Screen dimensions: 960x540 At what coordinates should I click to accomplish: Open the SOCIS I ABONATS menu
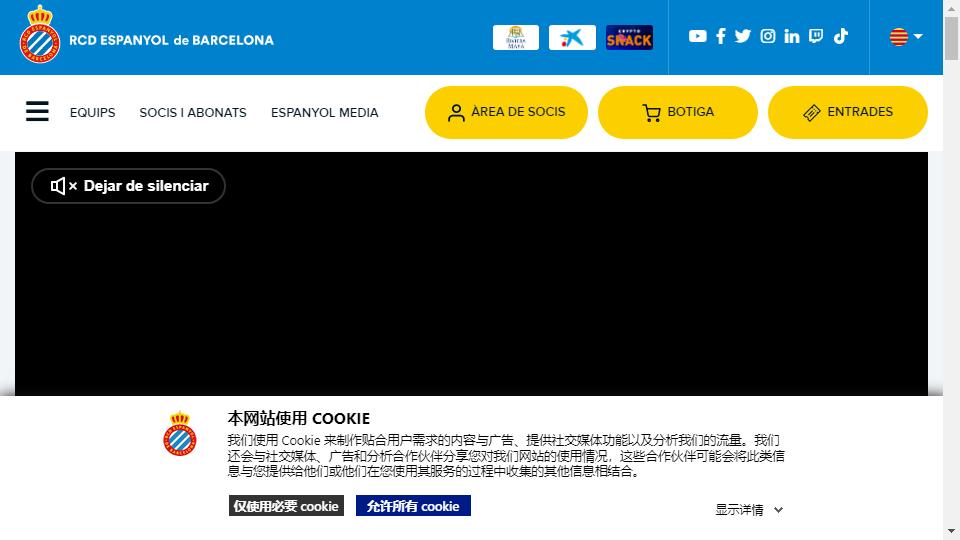point(193,113)
